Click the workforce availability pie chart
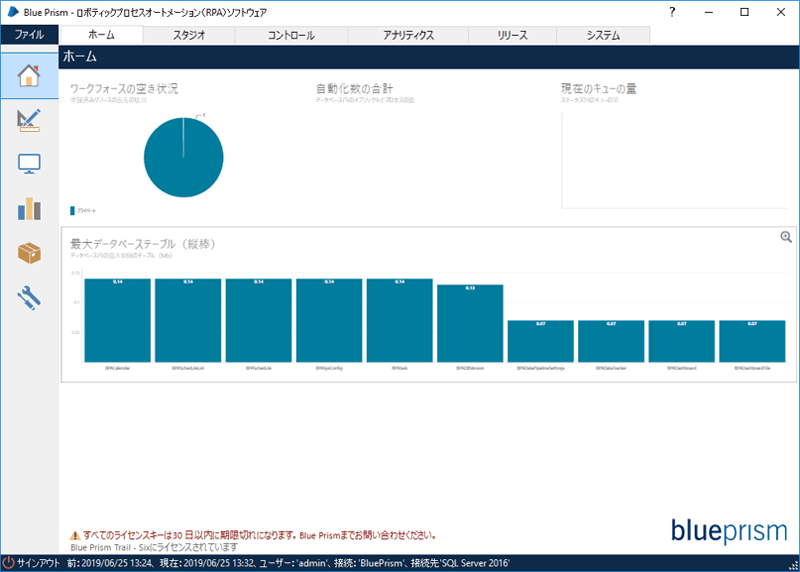Viewport: 800px width, 572px height. pyautogui.click(x=184, y=157)
